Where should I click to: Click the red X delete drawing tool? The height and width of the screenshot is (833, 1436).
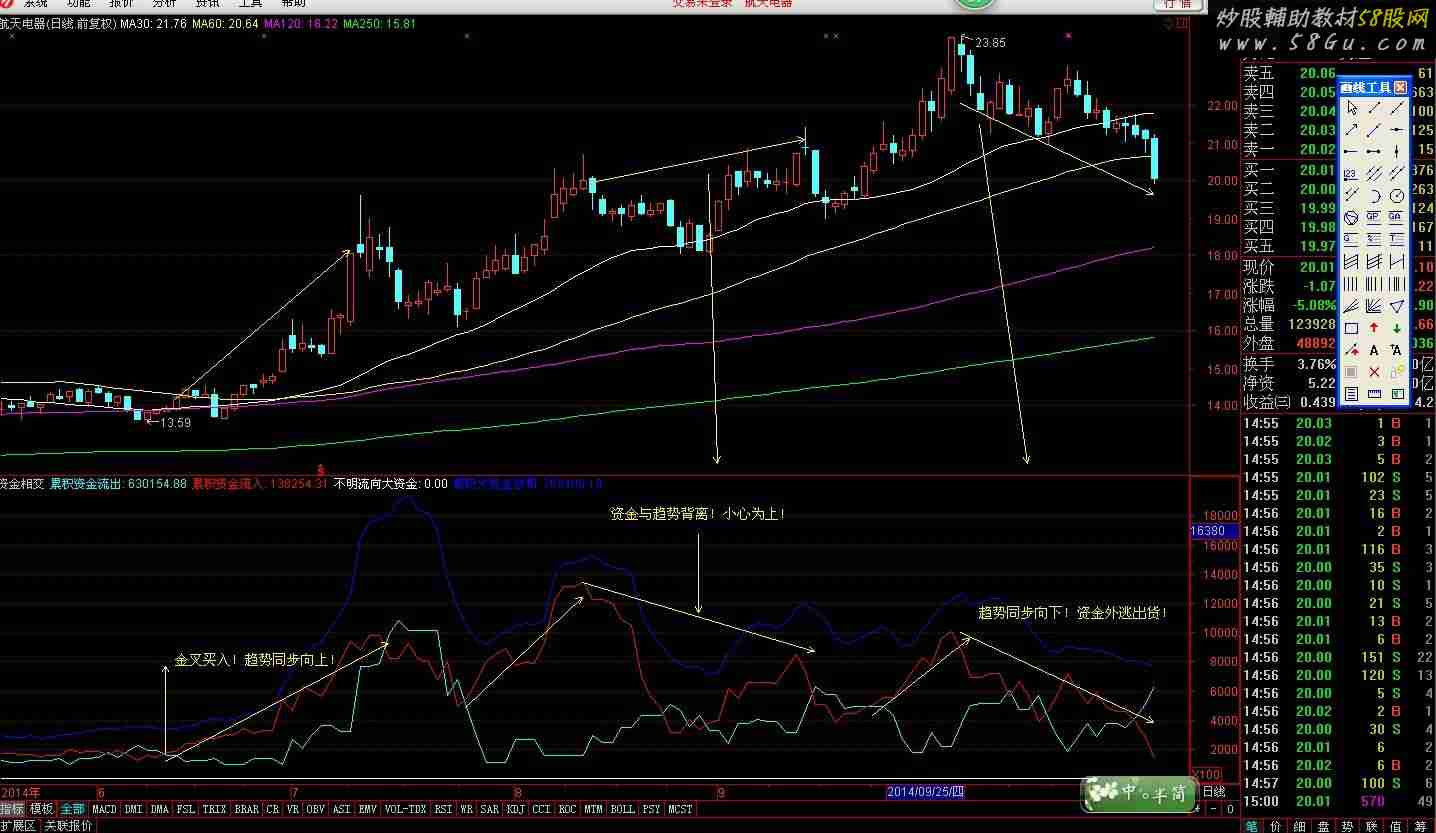pyautogui.click(x=1374, y=372)
